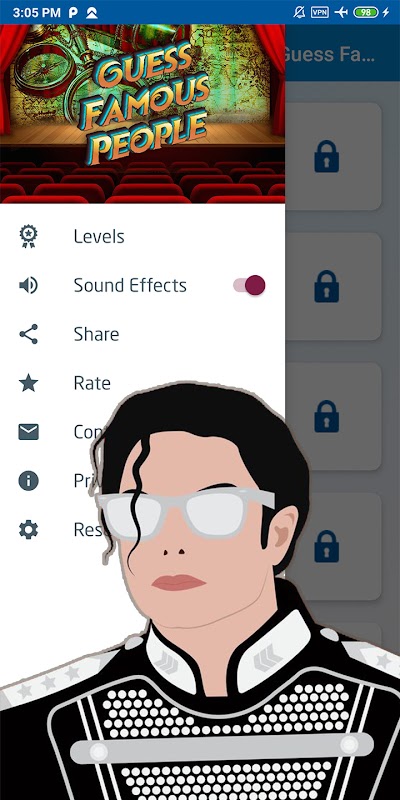Tap the airplane mode status icon
Screen dimensions: 400x800
coord(341,12)
